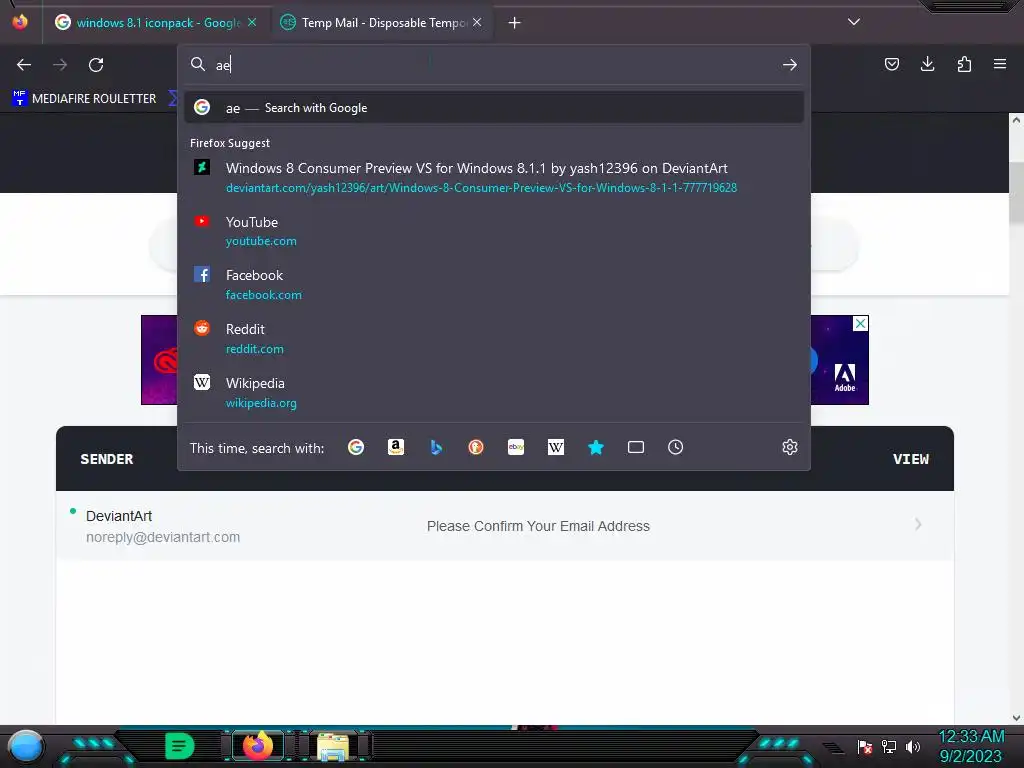Open the Start orb on taskbar

point(25,747)
